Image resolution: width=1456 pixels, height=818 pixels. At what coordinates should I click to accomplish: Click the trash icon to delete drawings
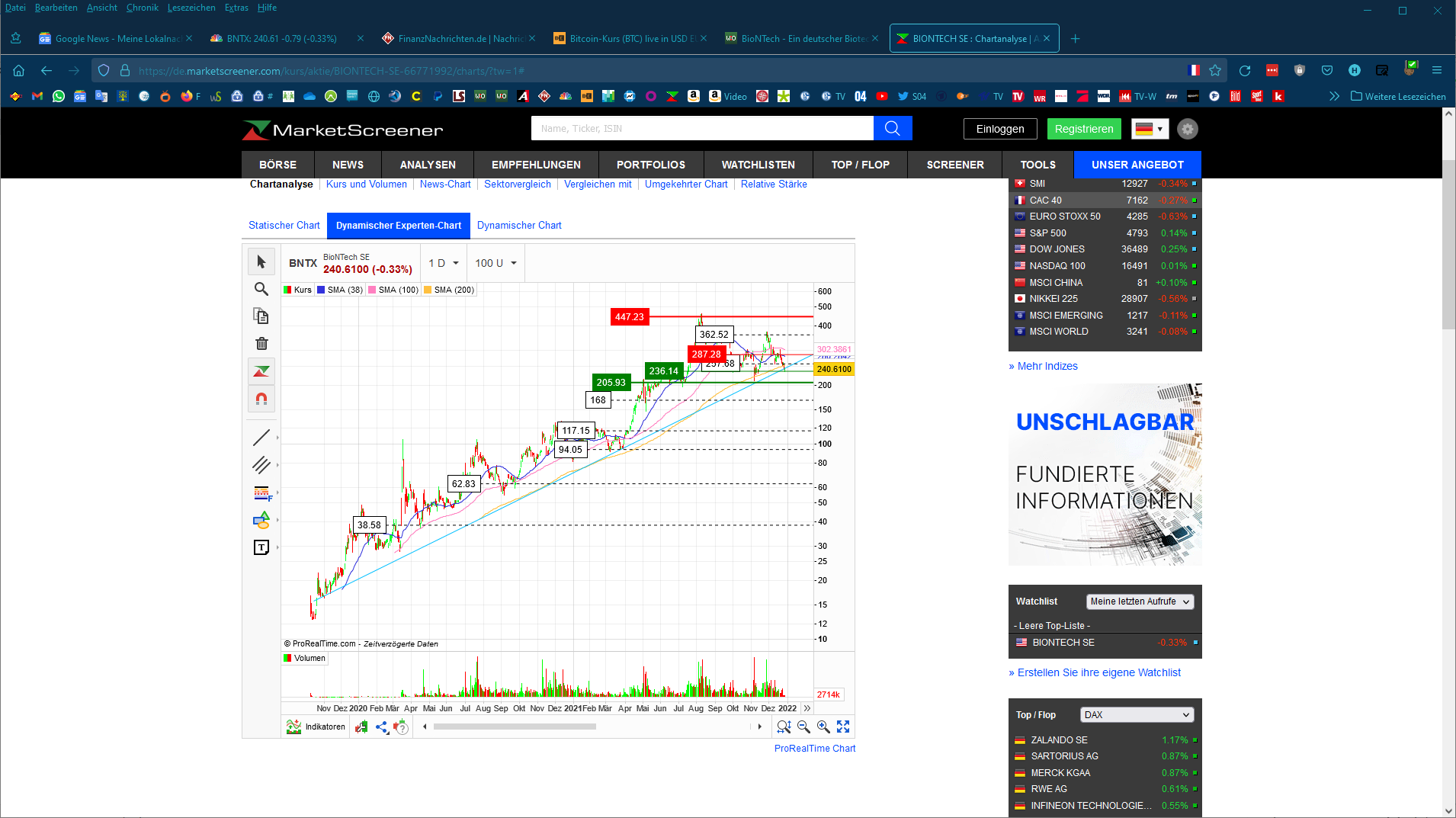tap(261, 344)
